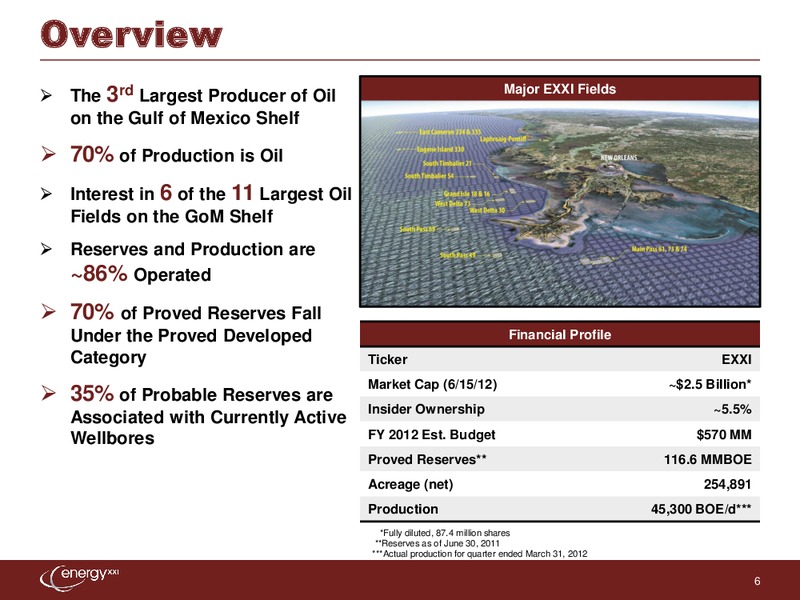Click the arrow bullet beside 35% of Probable
Viewport: 800px width, 600px height.
pyautogui.click(x=48, y=393)
